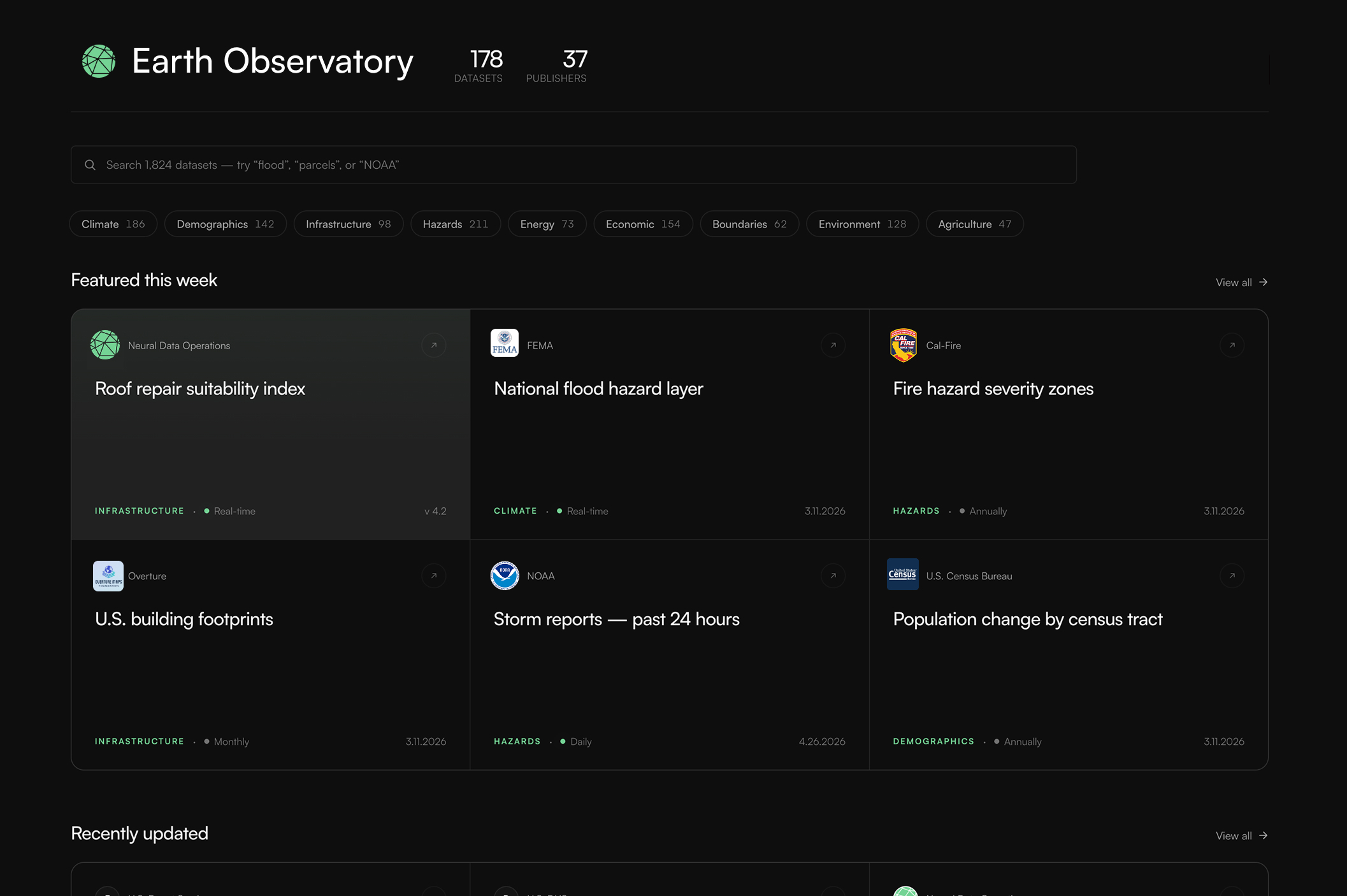Open Population change by census tract title
Image resolution: width=1347 pixels, height=896 pixels.
(x=1028, y=619)
